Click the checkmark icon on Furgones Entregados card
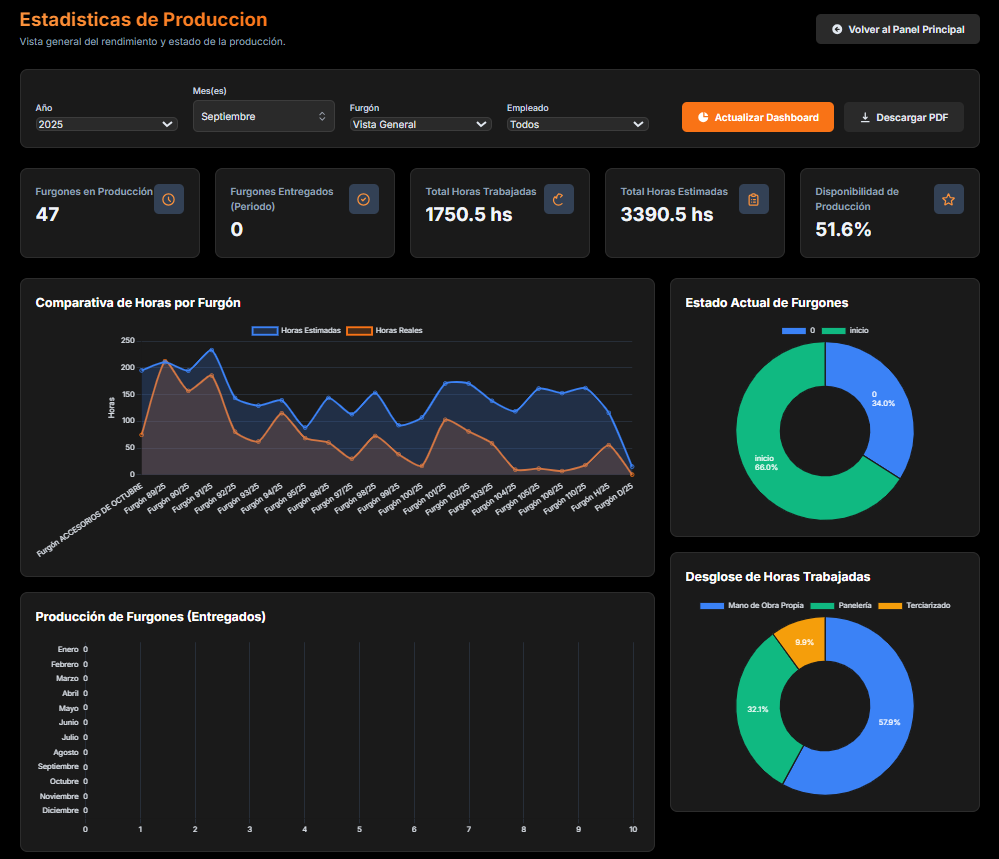Image resolution: width=999 pixels, height=859 pixels. click(364, 199)
